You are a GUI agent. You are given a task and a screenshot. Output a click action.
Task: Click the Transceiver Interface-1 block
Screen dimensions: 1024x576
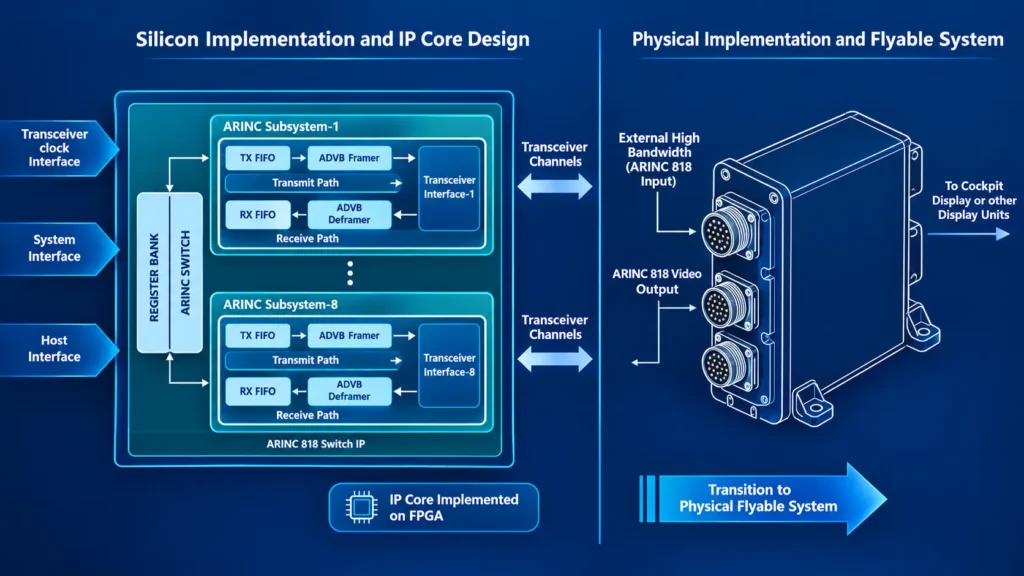coord(449,187)
